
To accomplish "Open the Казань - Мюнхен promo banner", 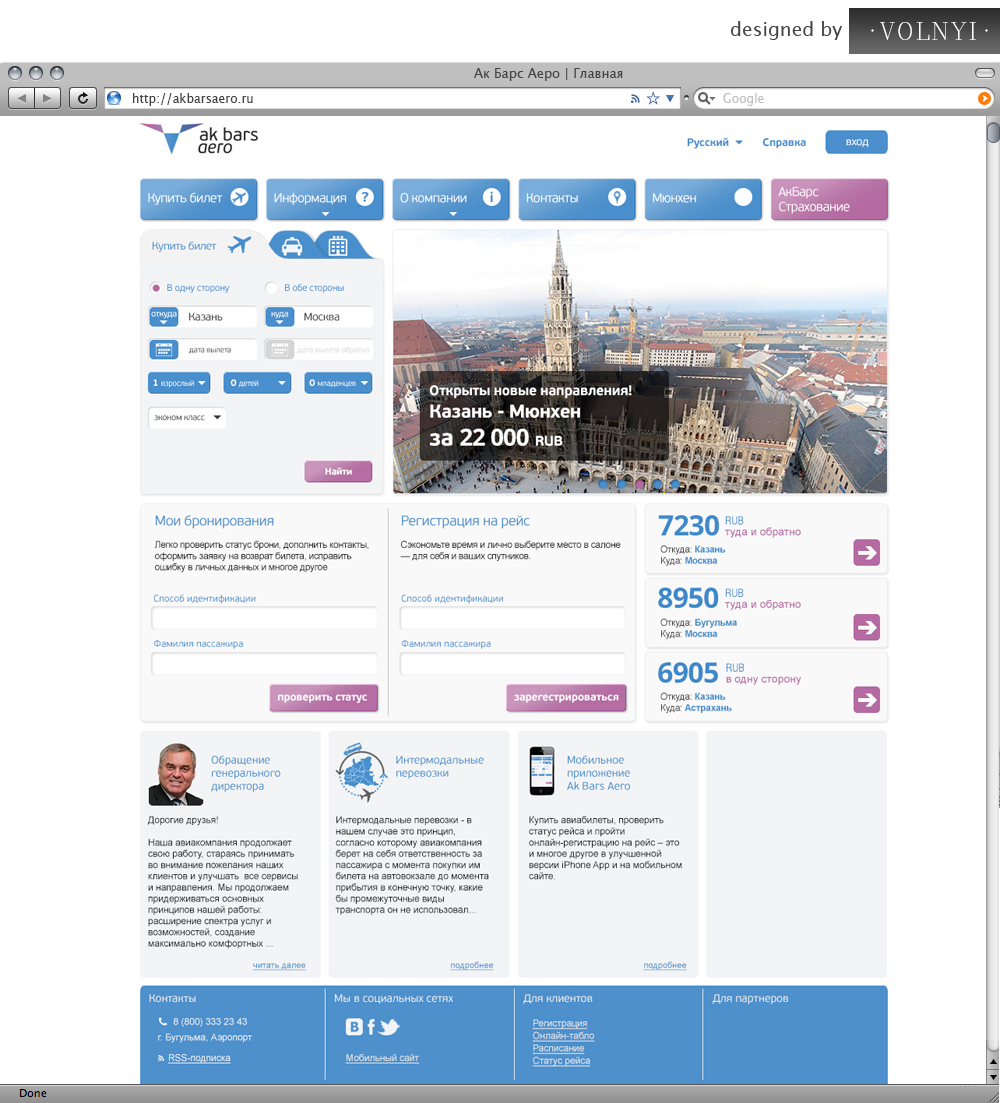I will (543, 416).
